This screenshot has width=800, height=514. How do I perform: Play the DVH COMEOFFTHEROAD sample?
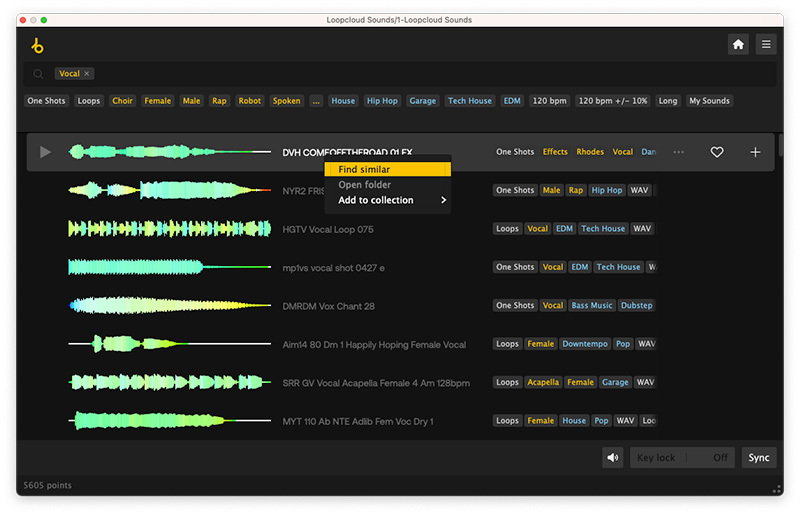pyautogui.click(x=45, y=152)
